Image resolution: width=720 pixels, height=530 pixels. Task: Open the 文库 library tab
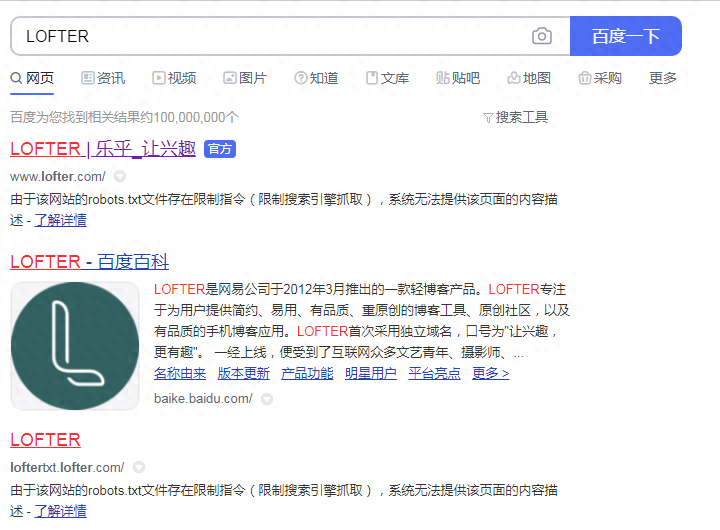click(x=387, y=78)
